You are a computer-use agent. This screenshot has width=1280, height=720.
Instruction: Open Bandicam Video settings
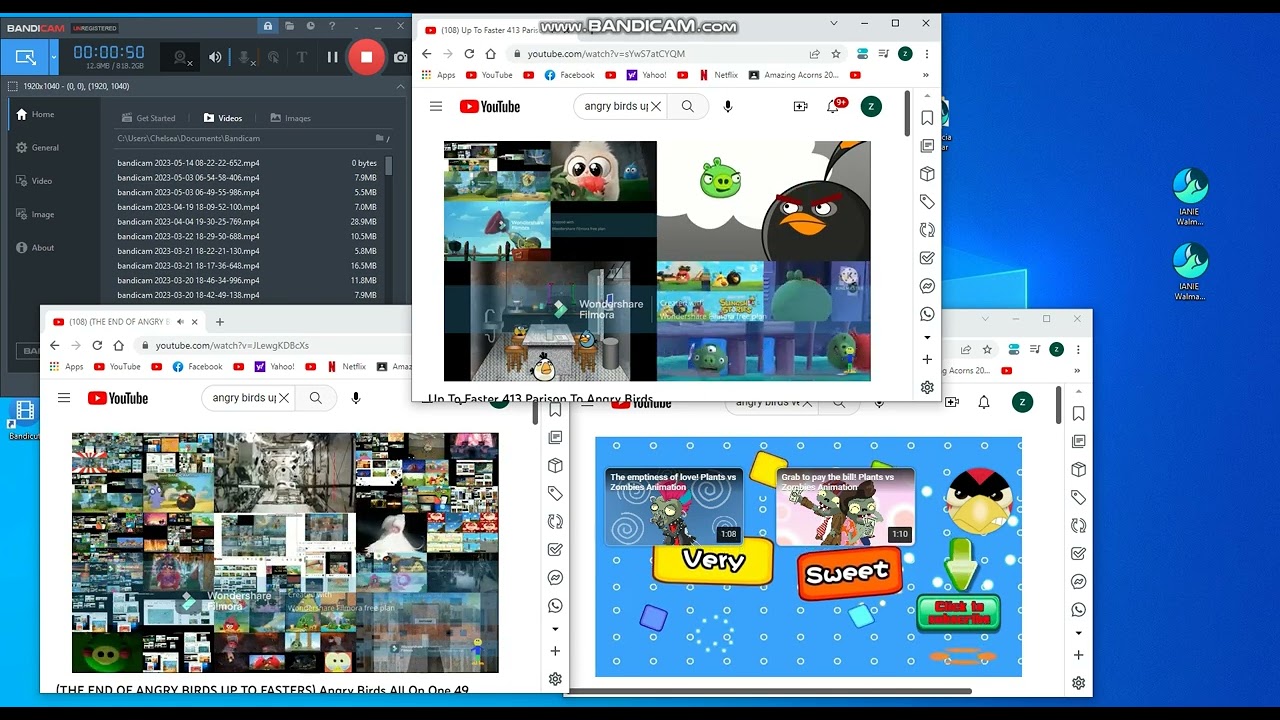point(41,181)
